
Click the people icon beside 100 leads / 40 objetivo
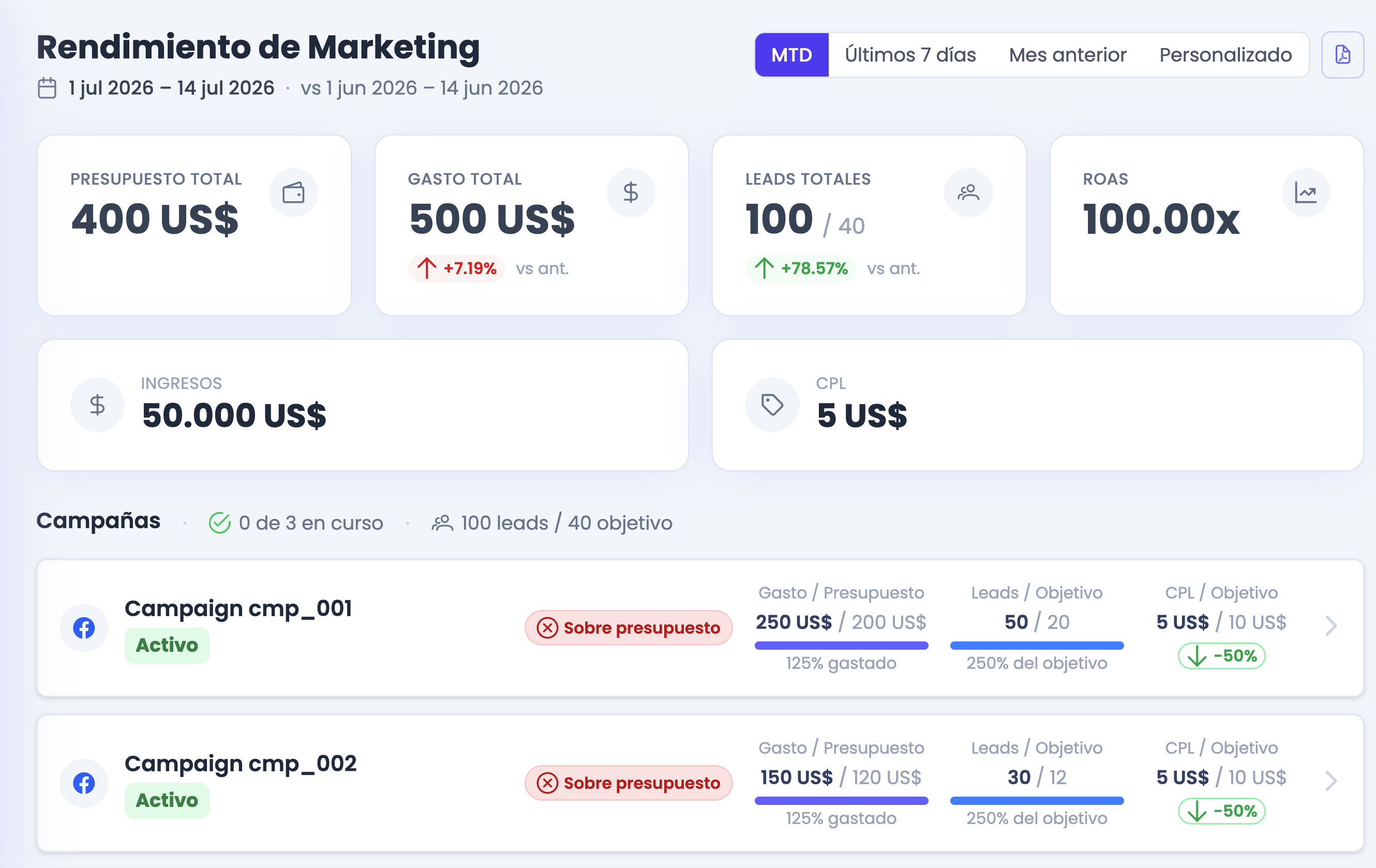tap(442, 523)
